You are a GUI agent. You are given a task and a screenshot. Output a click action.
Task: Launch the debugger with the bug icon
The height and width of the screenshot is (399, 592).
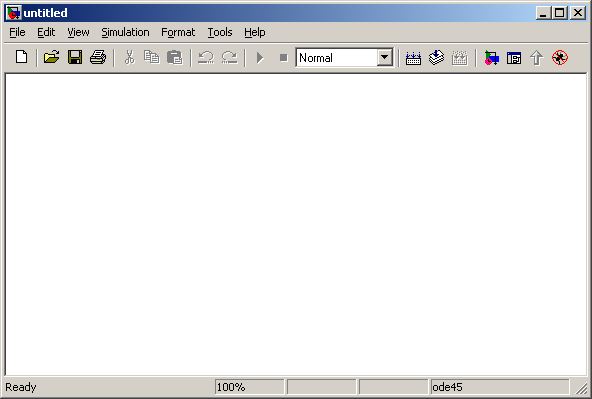[x=560, y=58]
